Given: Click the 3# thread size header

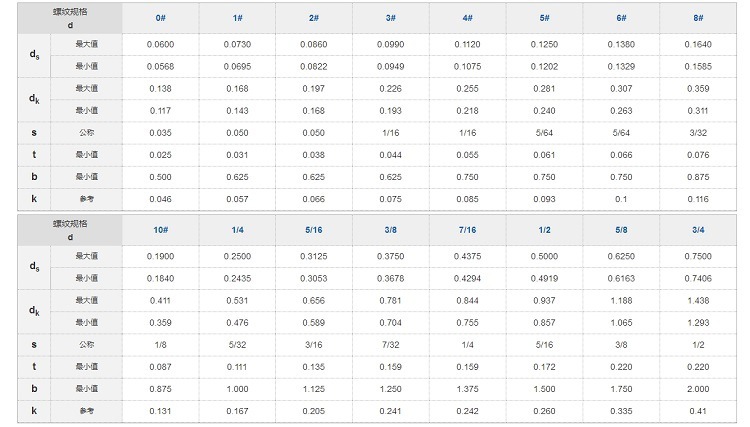Looking at the screenshot, I should click(x=391, y=18).
